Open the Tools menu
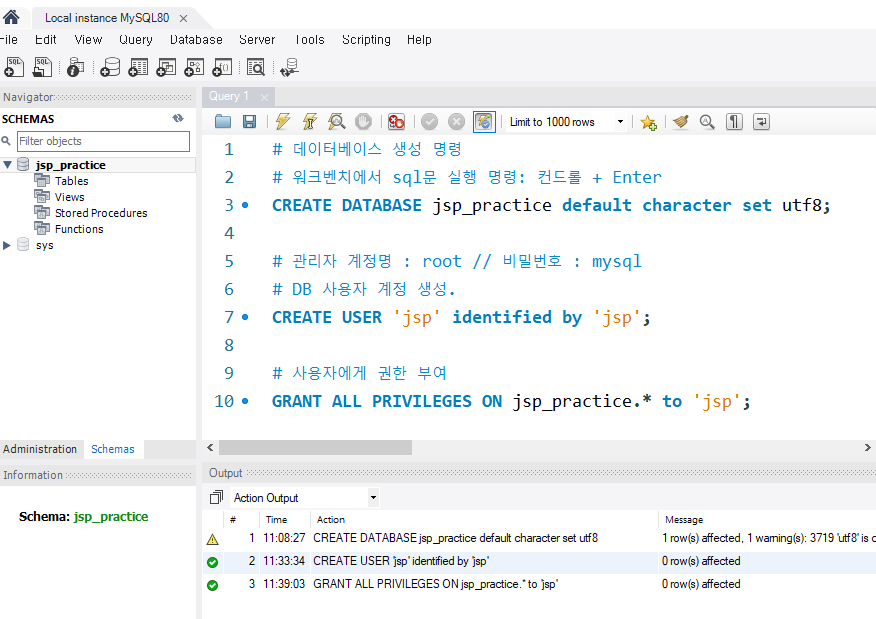Image resolution: width=876 pixels, height=619 pixels. (x=310, y=40)
